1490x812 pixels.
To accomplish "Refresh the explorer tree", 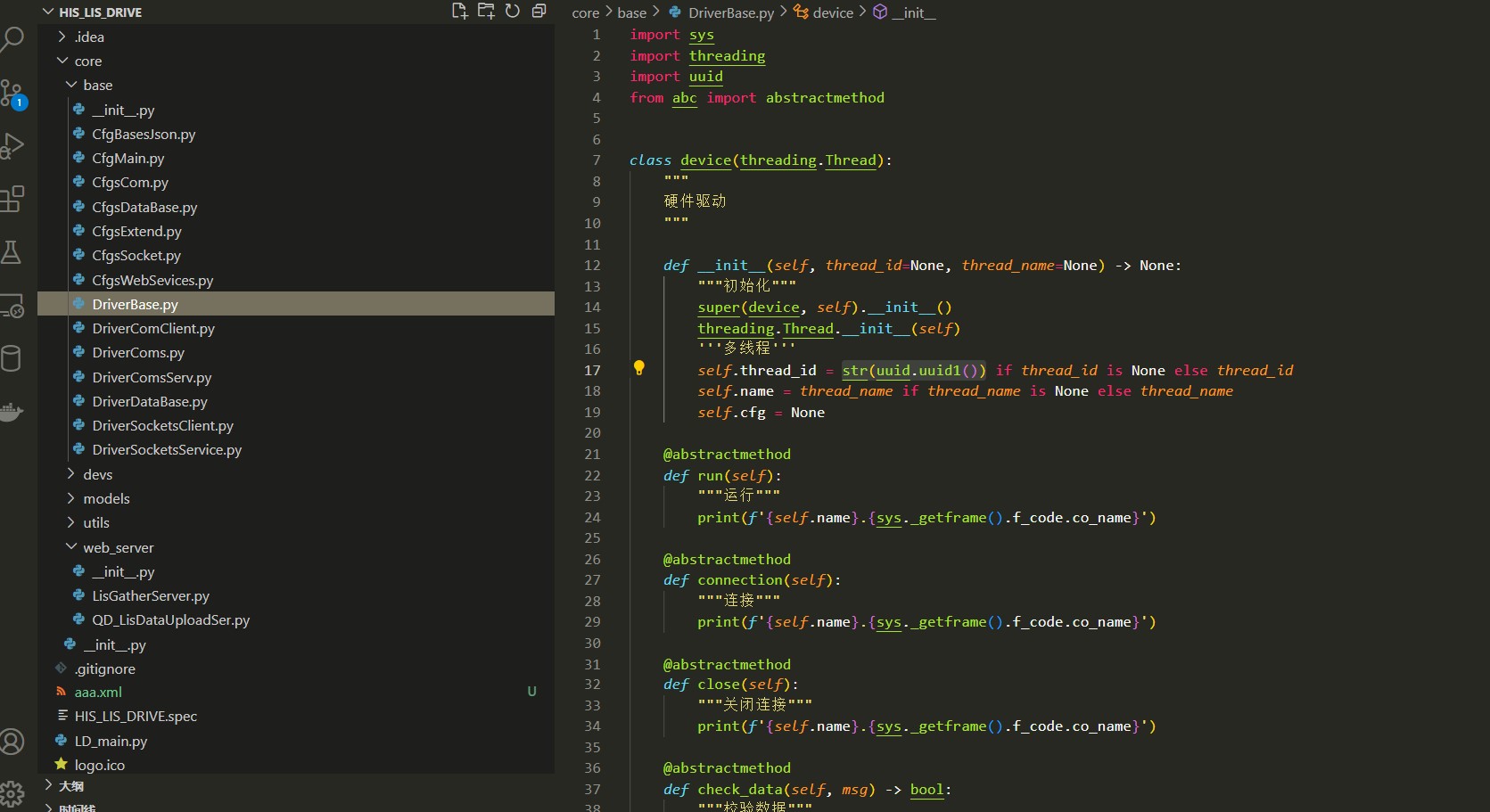I will coord(513,12).
